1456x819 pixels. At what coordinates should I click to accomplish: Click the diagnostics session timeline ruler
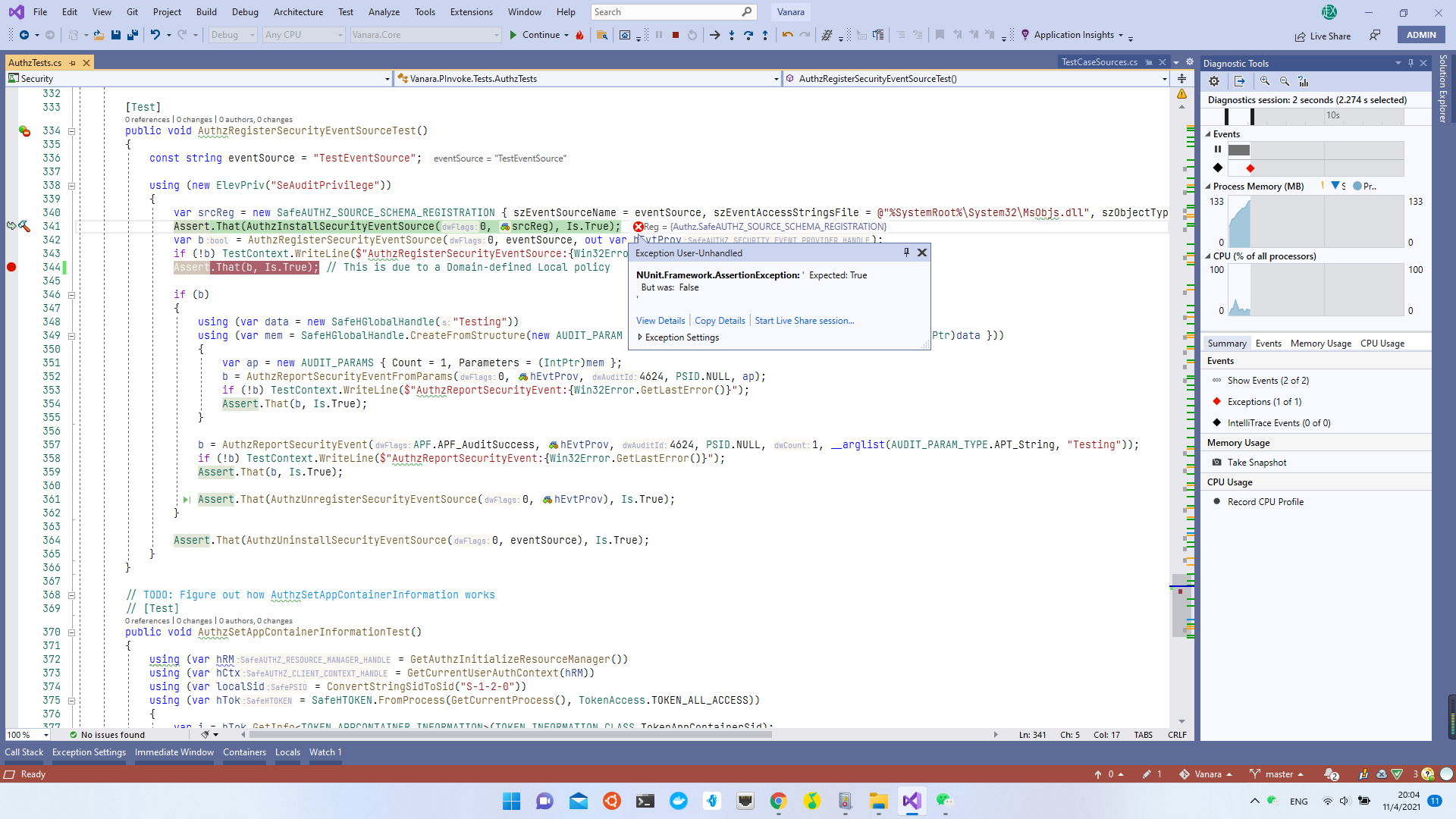[1314, 116]
